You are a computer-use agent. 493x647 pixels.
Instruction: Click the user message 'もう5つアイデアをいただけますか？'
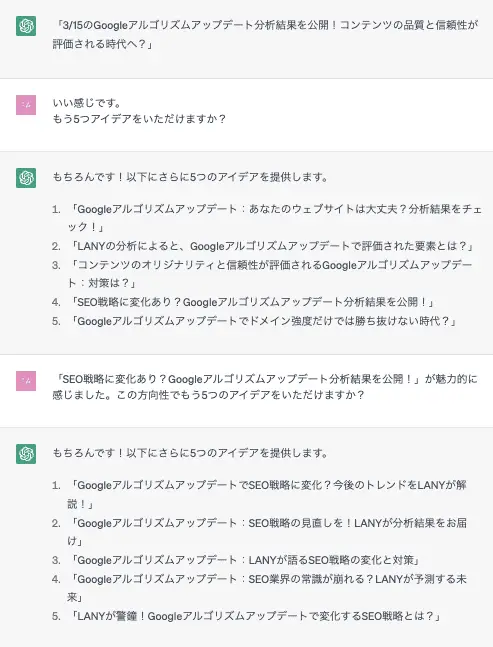[x=139, y=119]
